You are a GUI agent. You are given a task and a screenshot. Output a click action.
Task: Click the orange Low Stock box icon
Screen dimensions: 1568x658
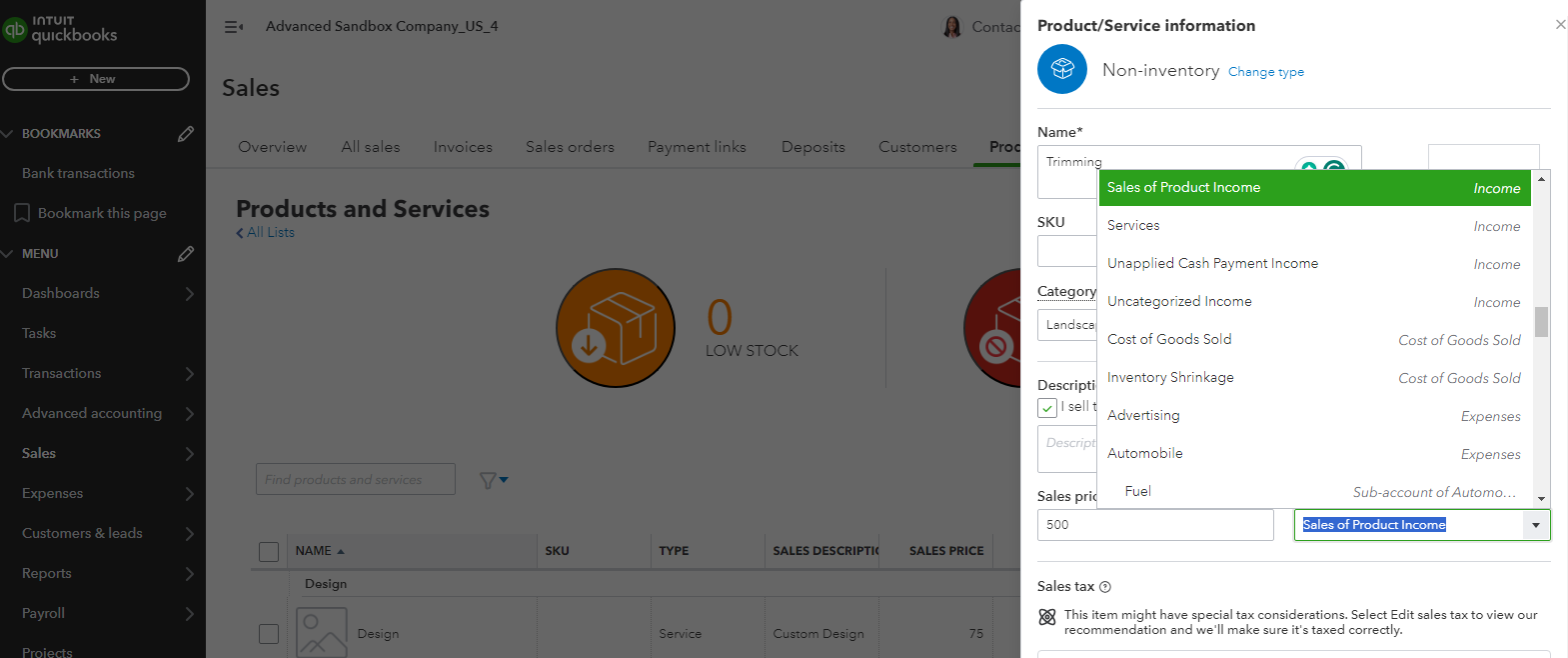(616, 328)
